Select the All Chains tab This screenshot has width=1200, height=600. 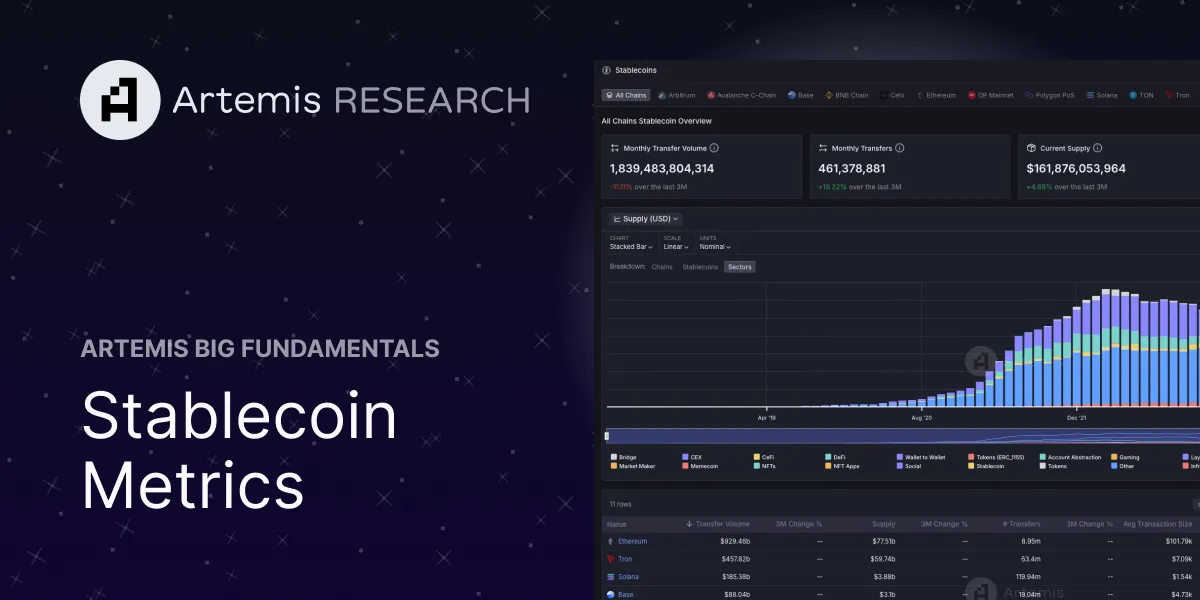[x=626, y=95]
